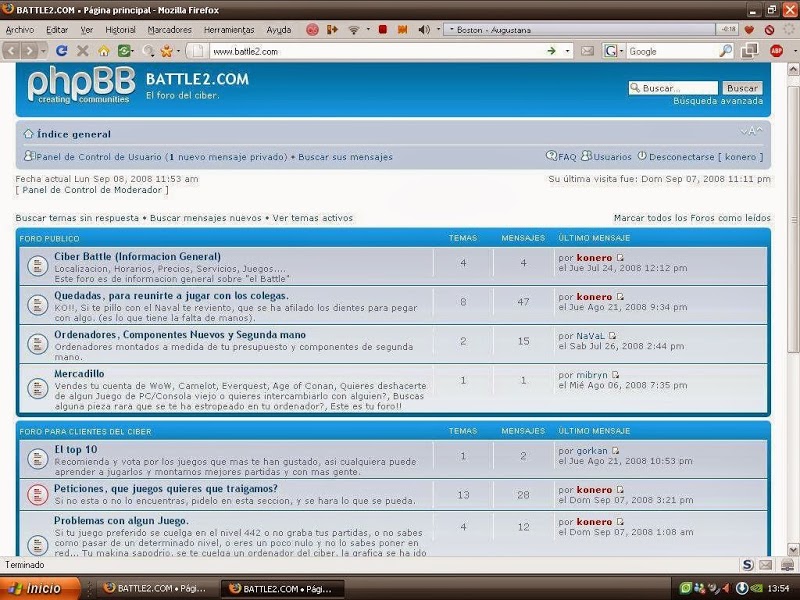This screenshot has width=800, height=600.
Task: Open the Mercadillo forum
Action: click(x=79, y=373)
